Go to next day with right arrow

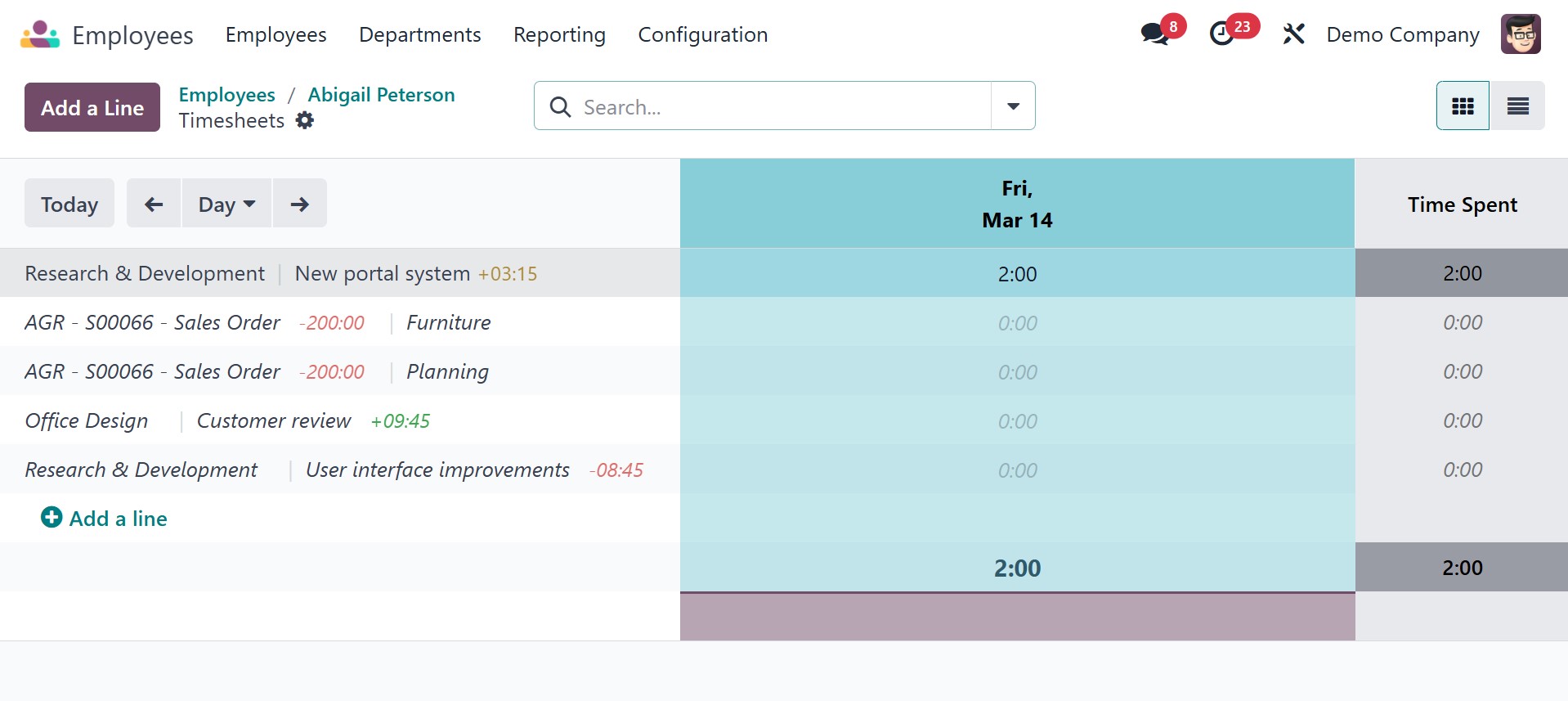(x=299, y=204)
